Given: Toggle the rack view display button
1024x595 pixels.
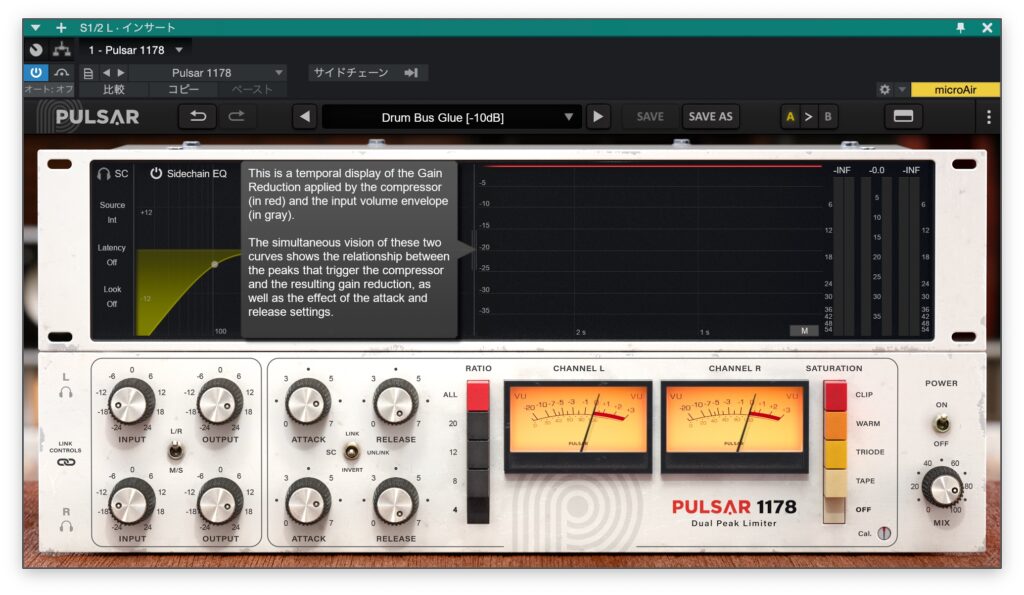Looking at the screenshot, I should click(903, 117).
